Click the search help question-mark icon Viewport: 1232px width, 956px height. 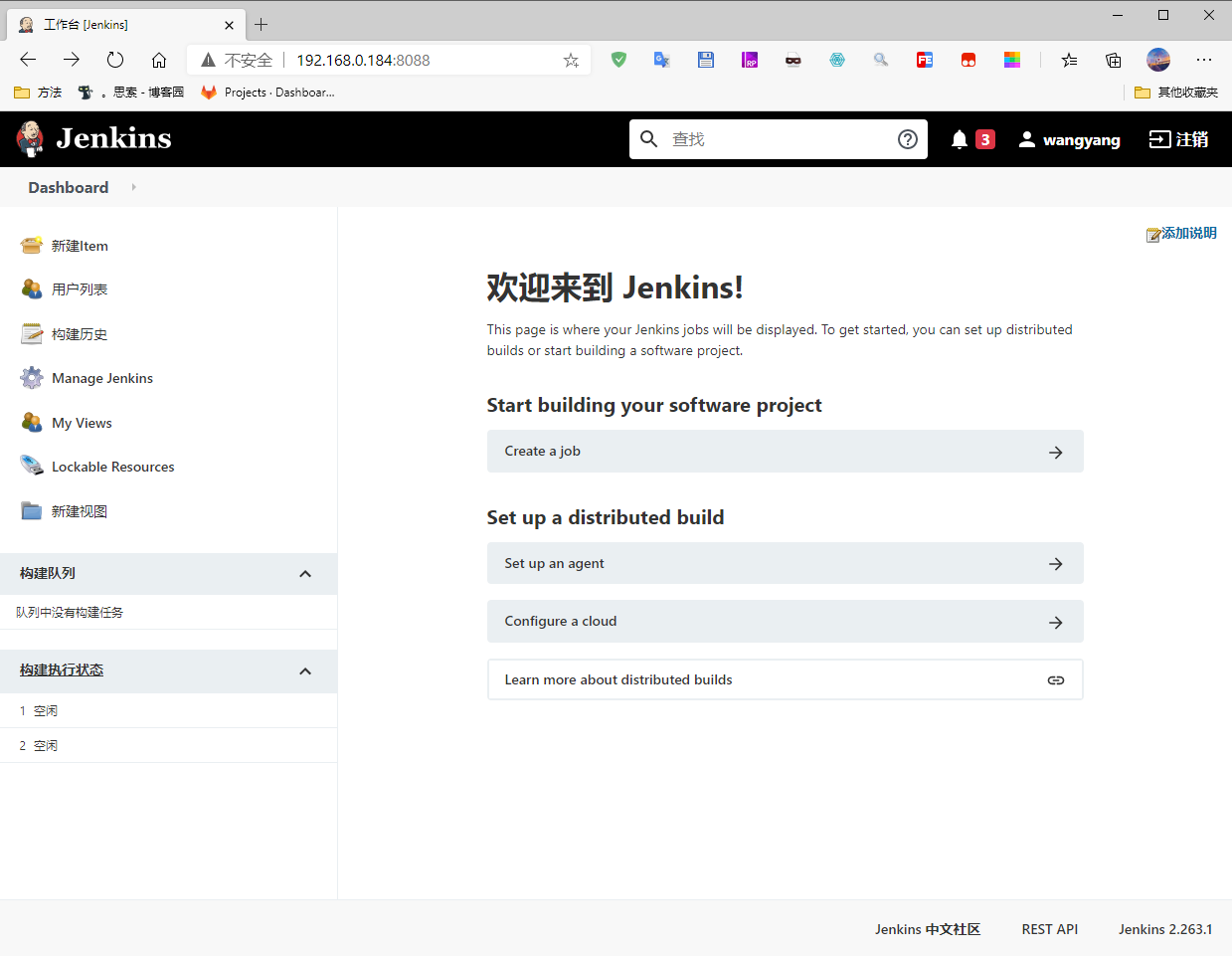click(907, 139)
